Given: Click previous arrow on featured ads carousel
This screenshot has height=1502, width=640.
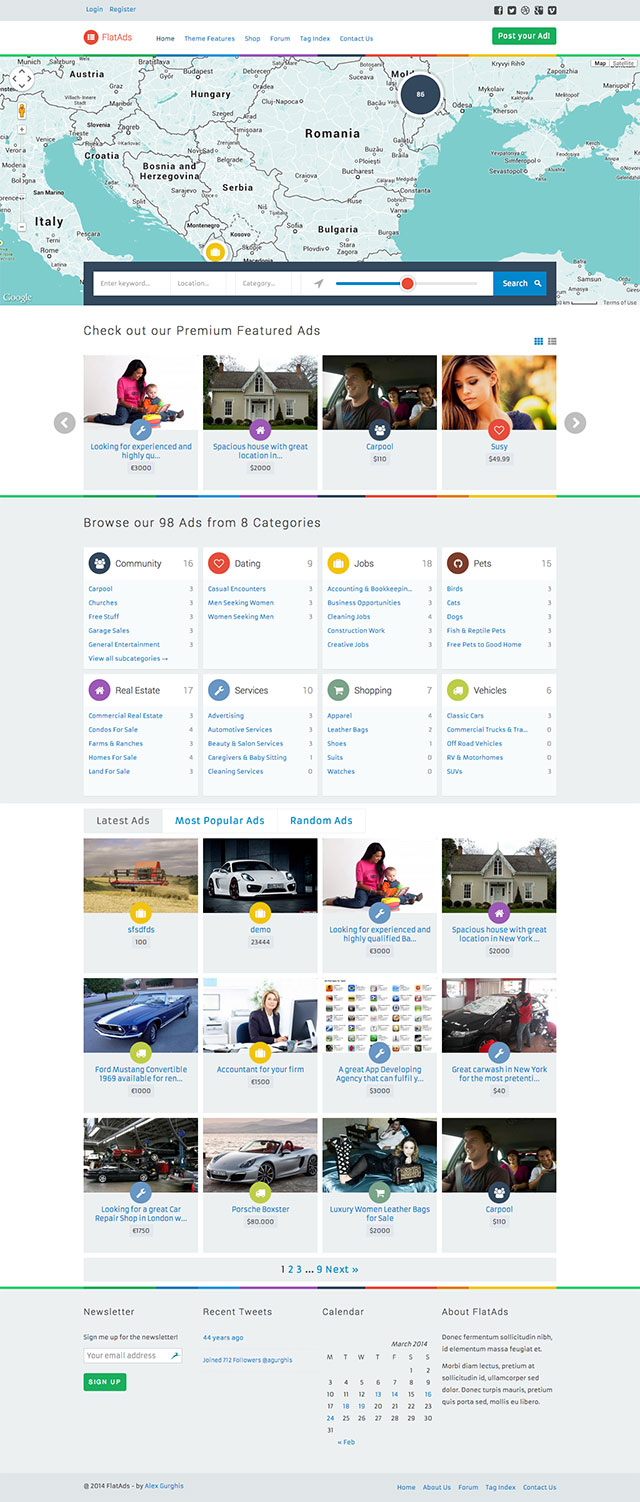Looking at the screenshot, I should click(x=65, y=423).
